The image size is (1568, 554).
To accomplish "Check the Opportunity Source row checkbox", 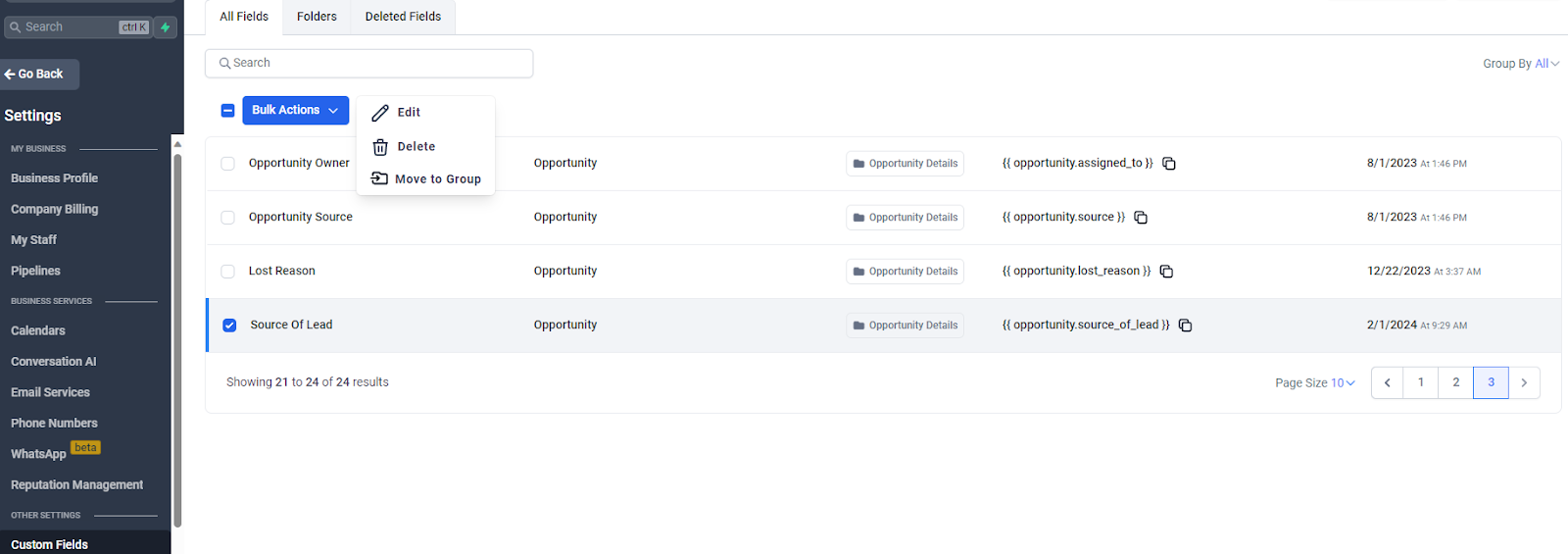I will [227, 218].
